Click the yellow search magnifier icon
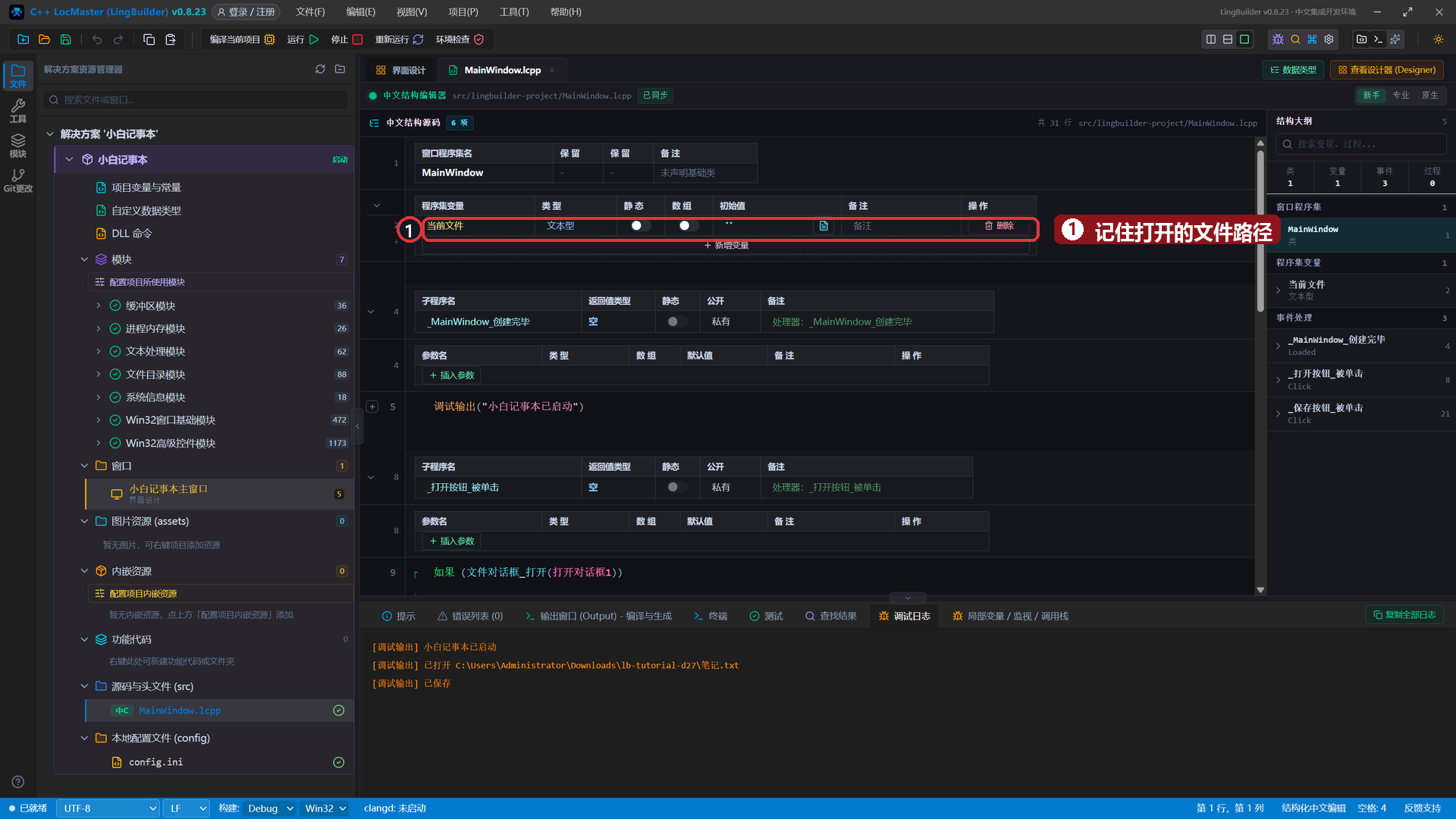Image resolution: width=1456 pixels, height=819 pixels. click(1295, 39)
